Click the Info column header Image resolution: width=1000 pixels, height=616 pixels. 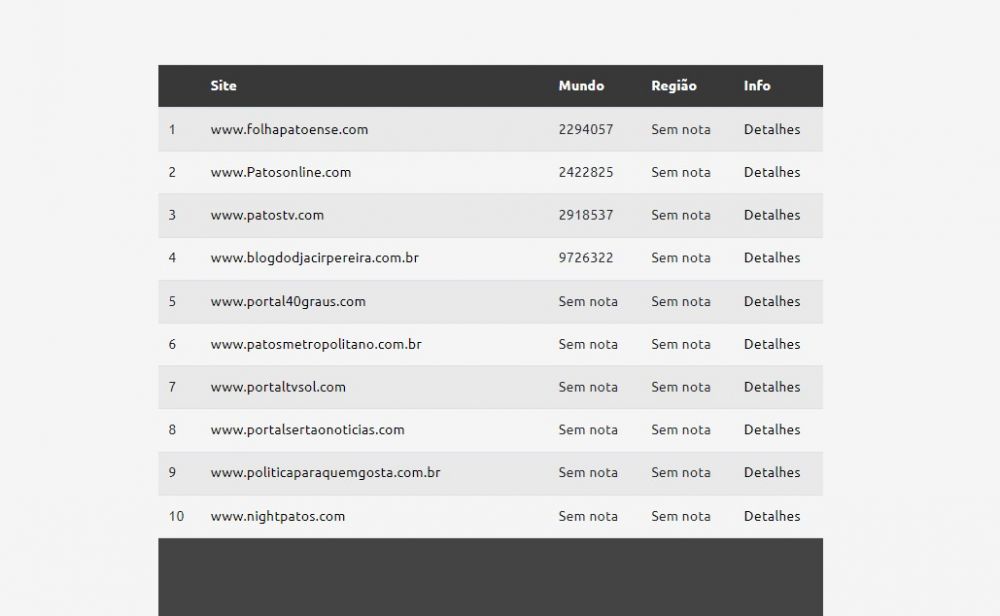tap(757, 85)
